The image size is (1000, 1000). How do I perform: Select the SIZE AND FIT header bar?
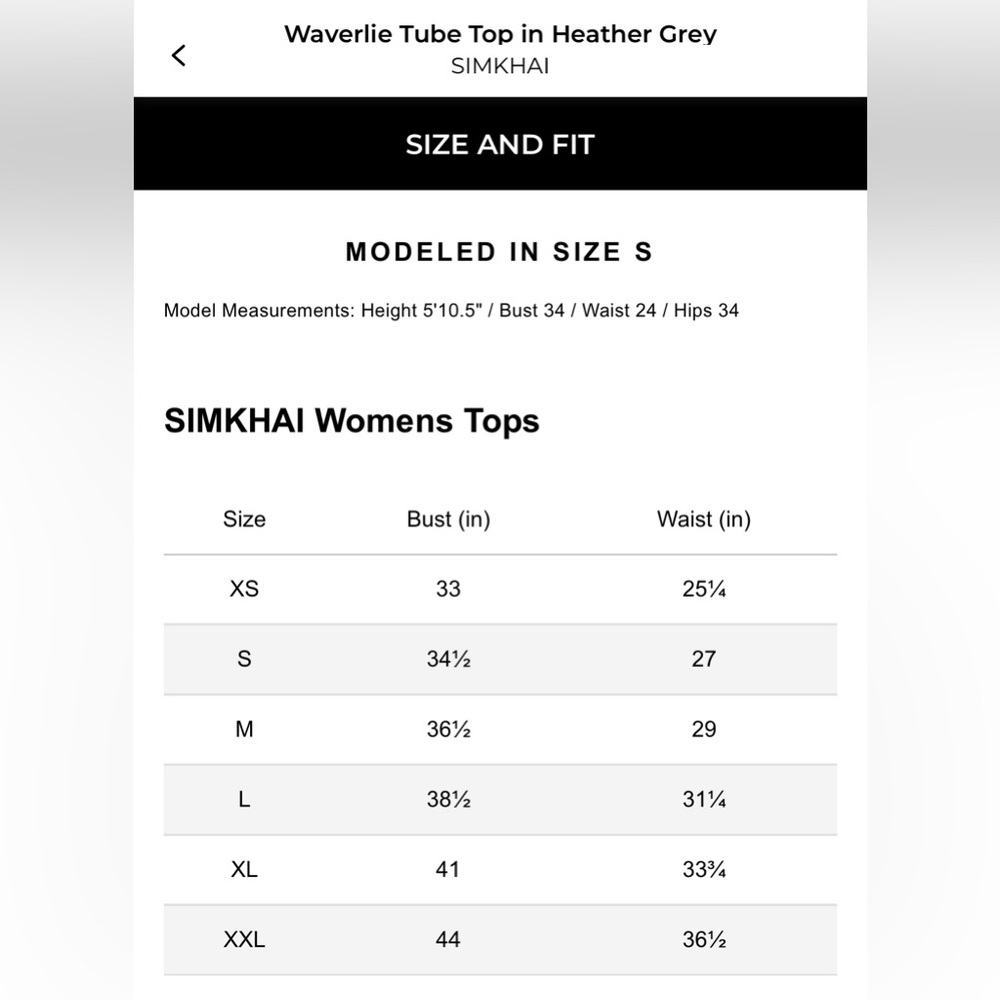point(500,144)
